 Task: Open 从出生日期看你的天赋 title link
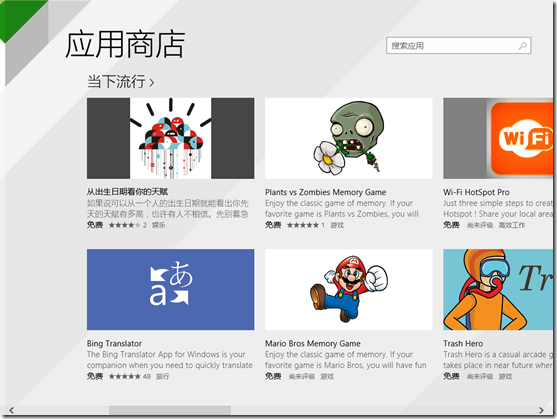click(x=127, y=192)
